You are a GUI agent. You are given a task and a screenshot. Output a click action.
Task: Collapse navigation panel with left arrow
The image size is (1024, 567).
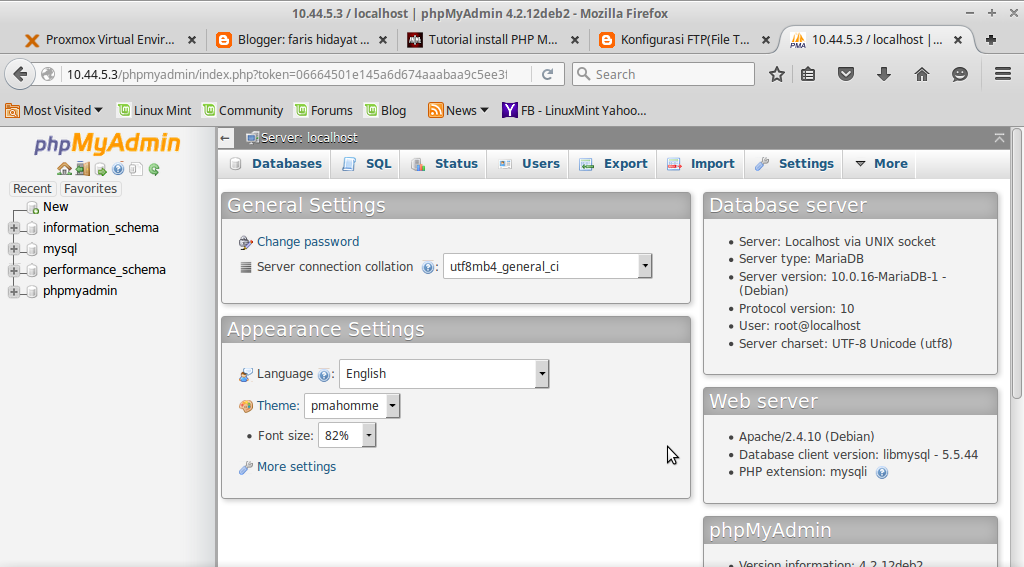(x=225, y=138)
